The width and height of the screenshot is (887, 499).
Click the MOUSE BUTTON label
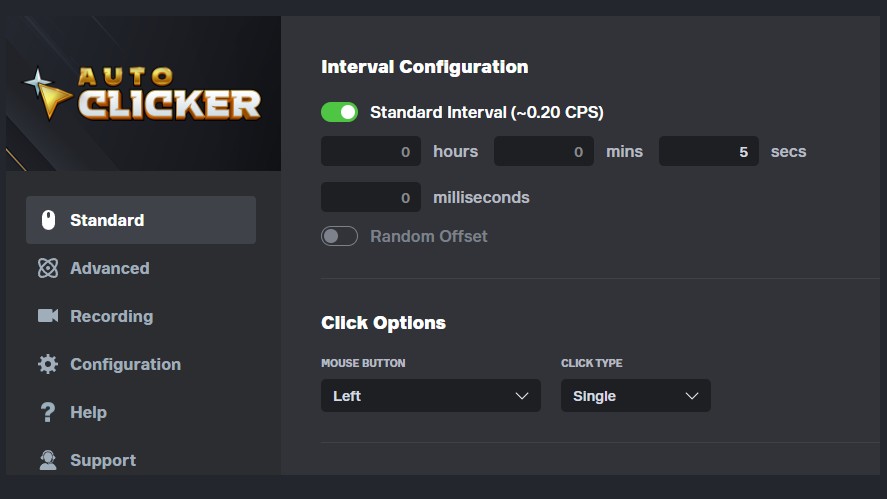[363, 363]
